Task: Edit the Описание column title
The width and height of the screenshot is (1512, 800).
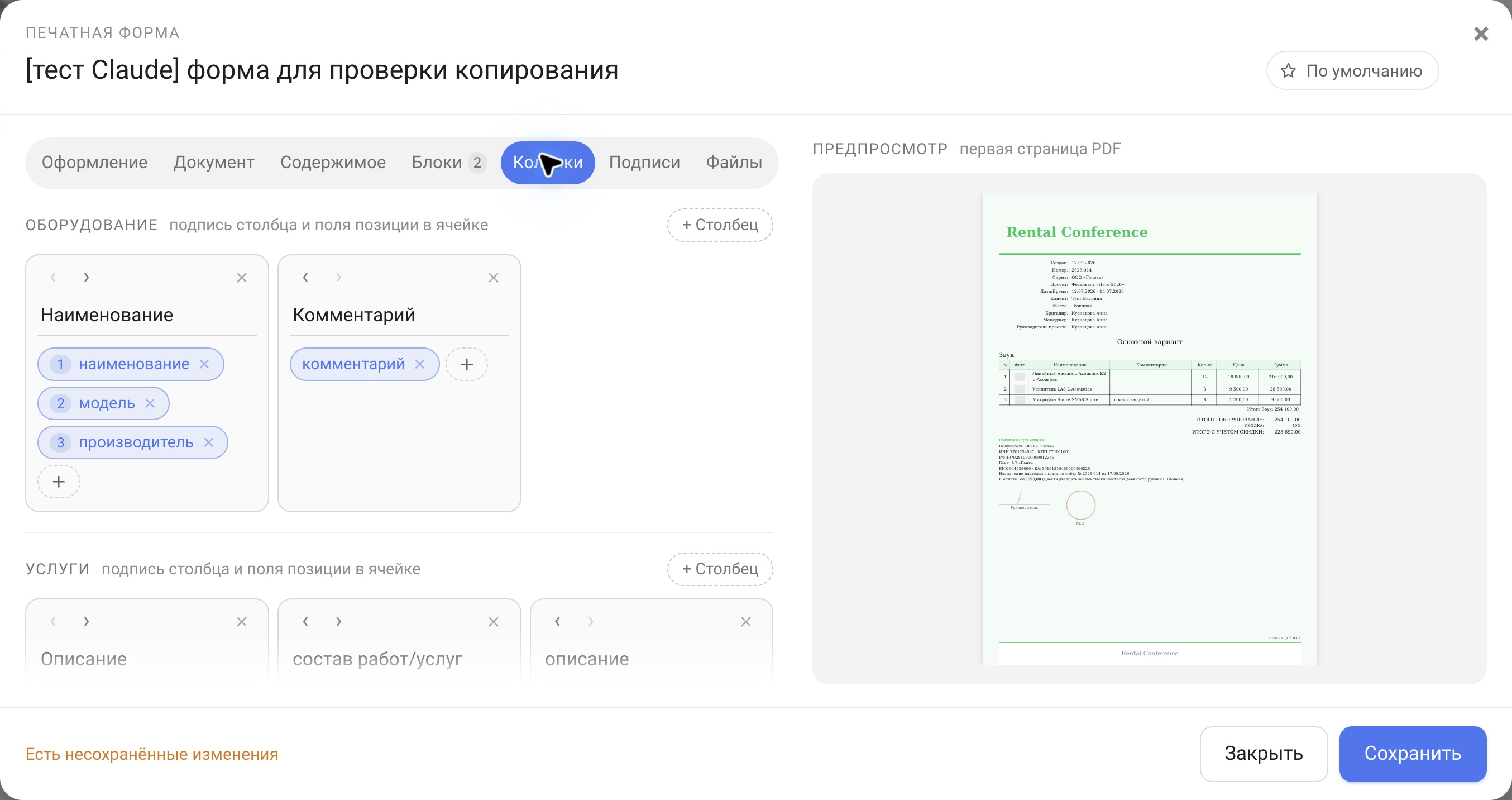Action: point(147,660)
